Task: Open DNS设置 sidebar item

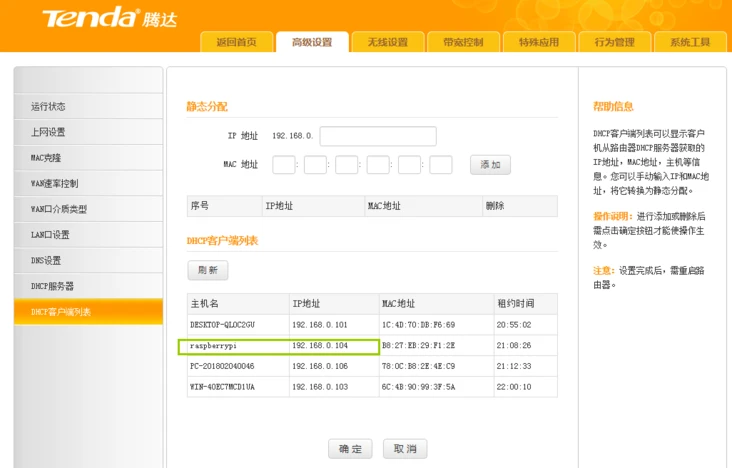Action: pyautogui.click(x=88, y=260)
